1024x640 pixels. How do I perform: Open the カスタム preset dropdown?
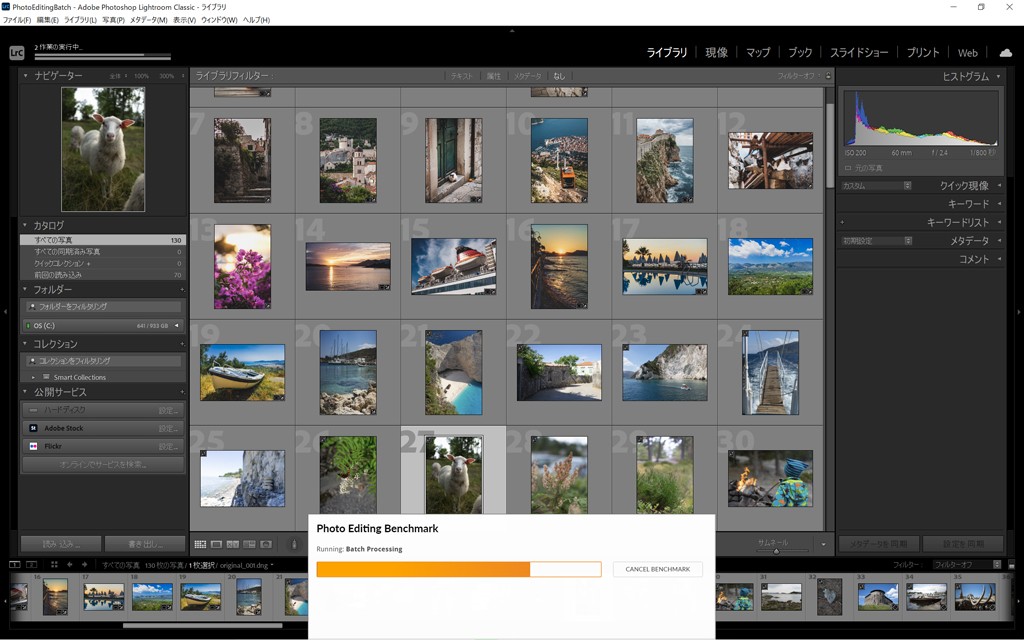[876, 186]
